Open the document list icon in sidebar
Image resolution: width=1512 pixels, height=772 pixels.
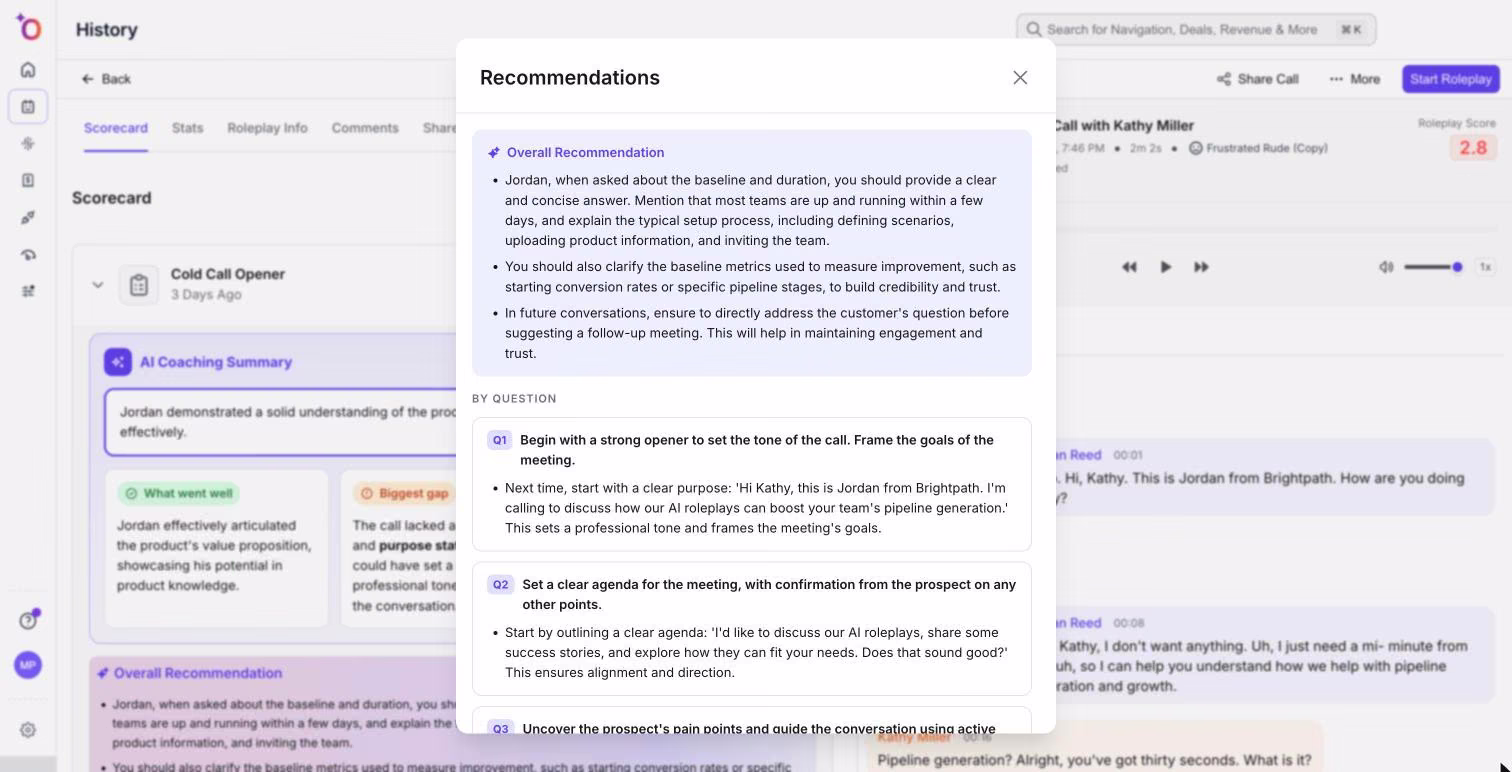click(x=28, y=180)
